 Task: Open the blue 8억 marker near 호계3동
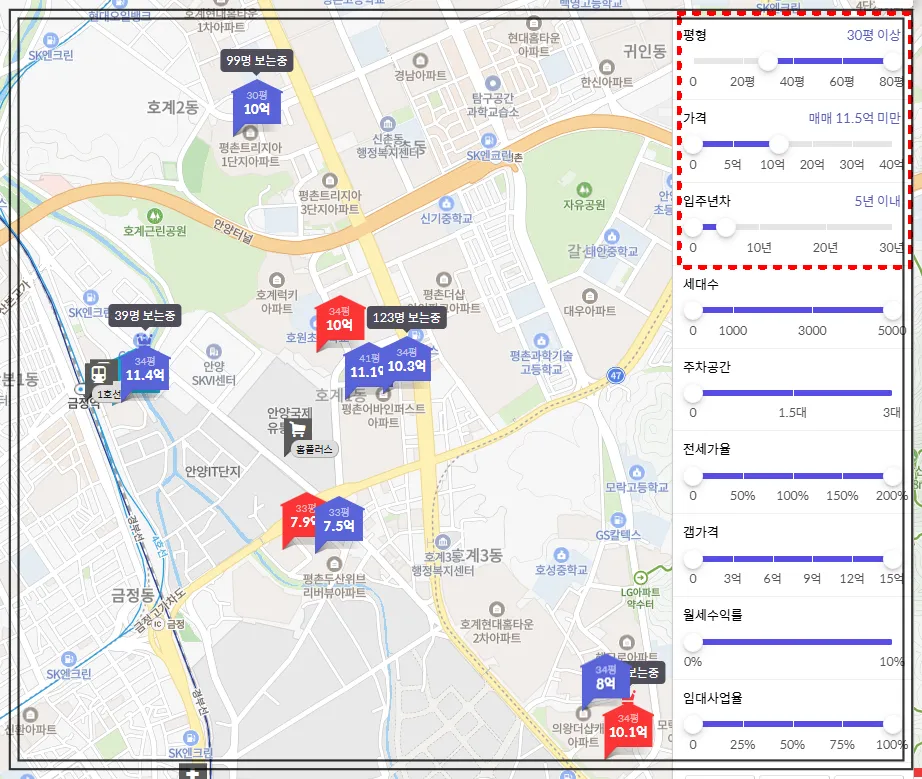(x=608, y=681)
